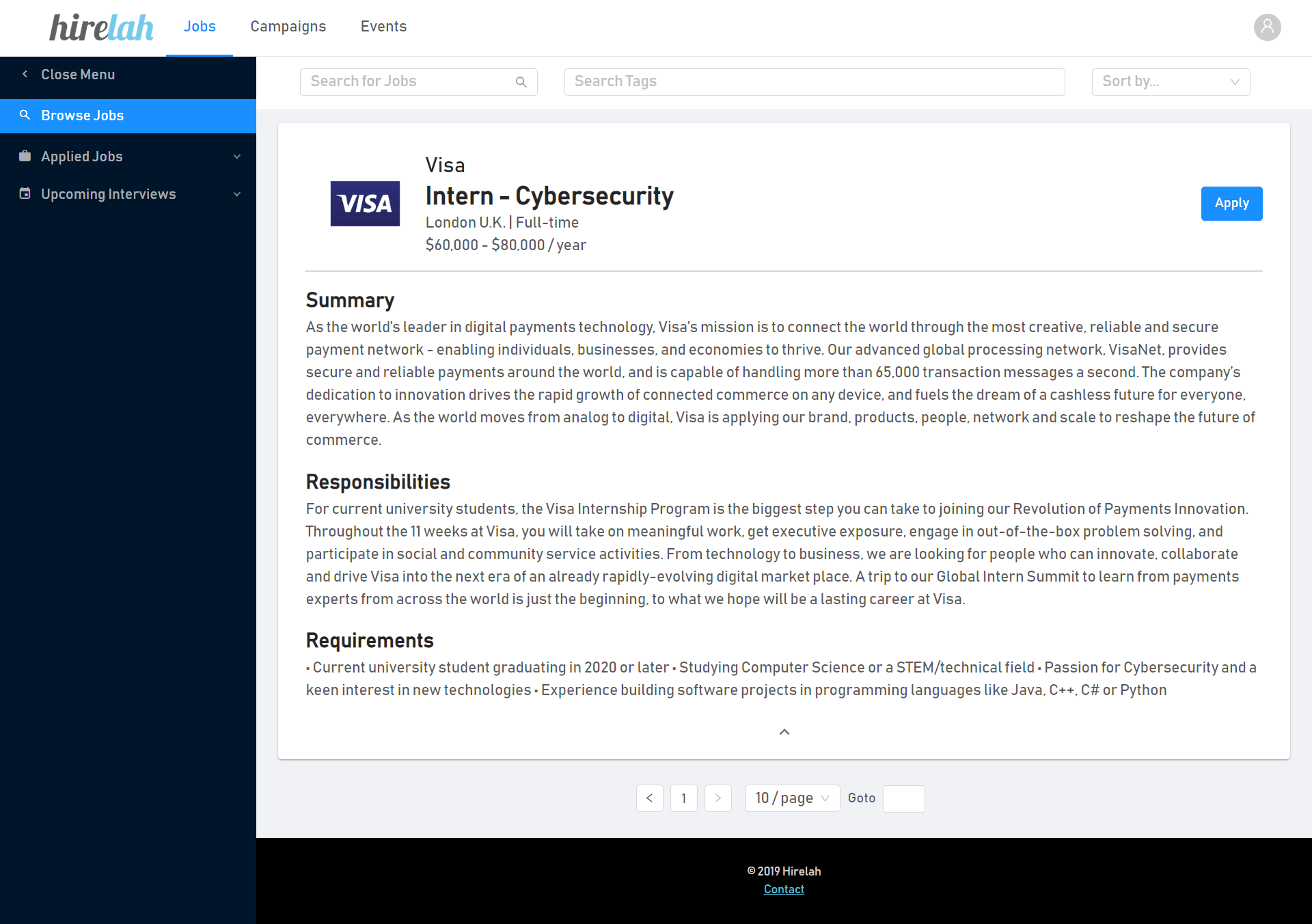Click the Visa company logo
Viewport: 1312px width, 924px height.
pyautogui.click(x=365, y=204)
